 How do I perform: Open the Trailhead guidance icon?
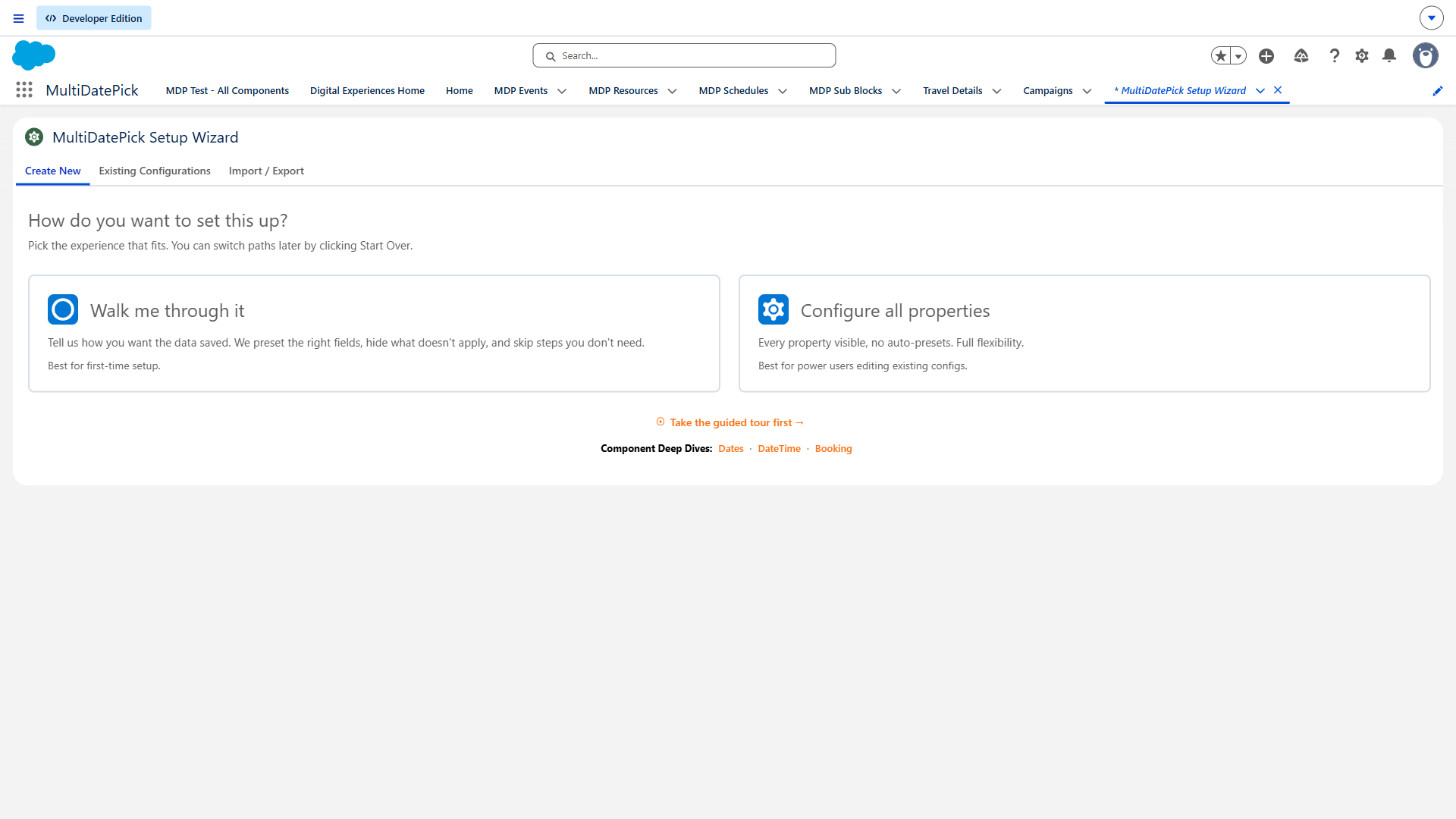click(1301, 55)
